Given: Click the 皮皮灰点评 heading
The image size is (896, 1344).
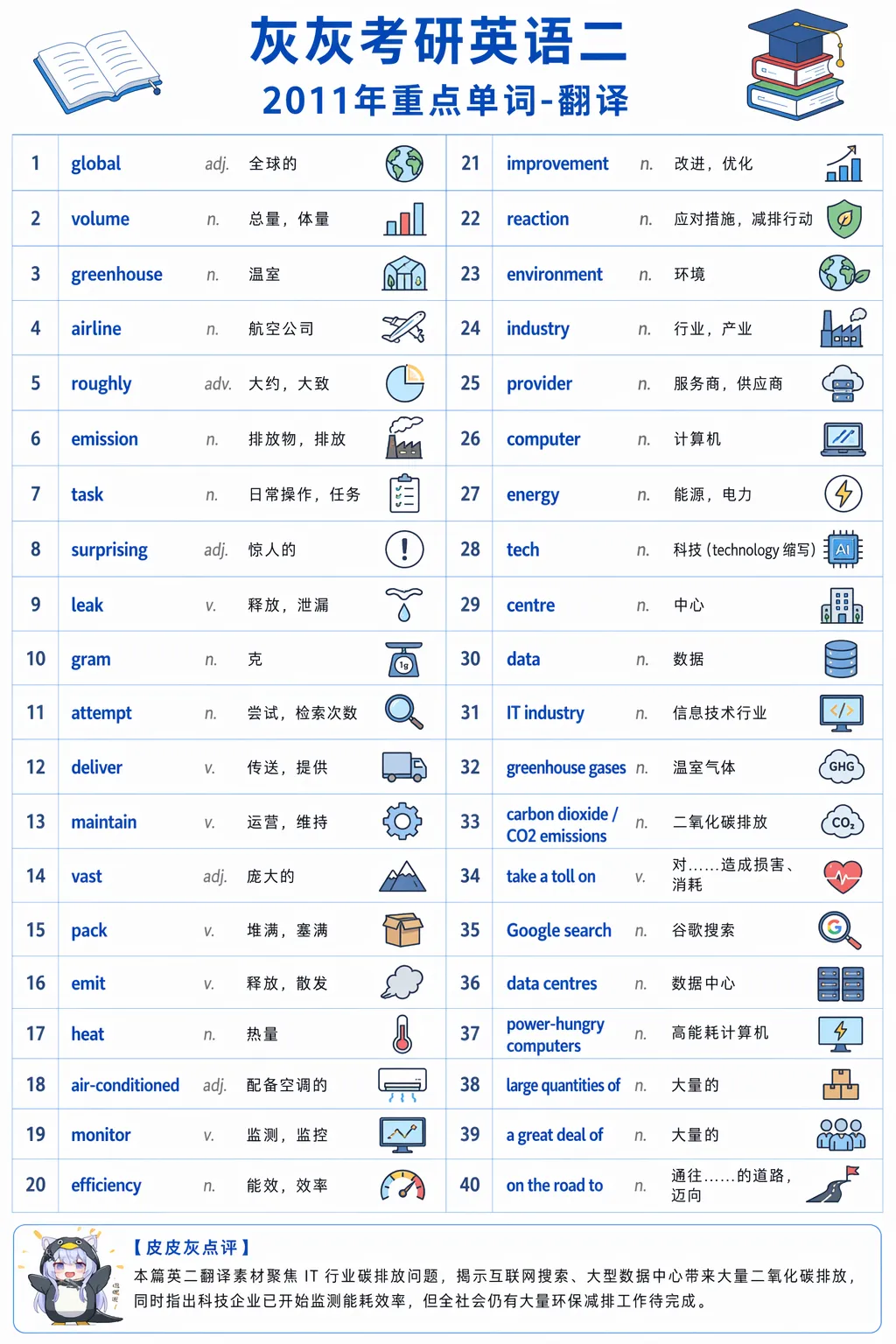Looking at the screenshot, I should point(192,1247).
